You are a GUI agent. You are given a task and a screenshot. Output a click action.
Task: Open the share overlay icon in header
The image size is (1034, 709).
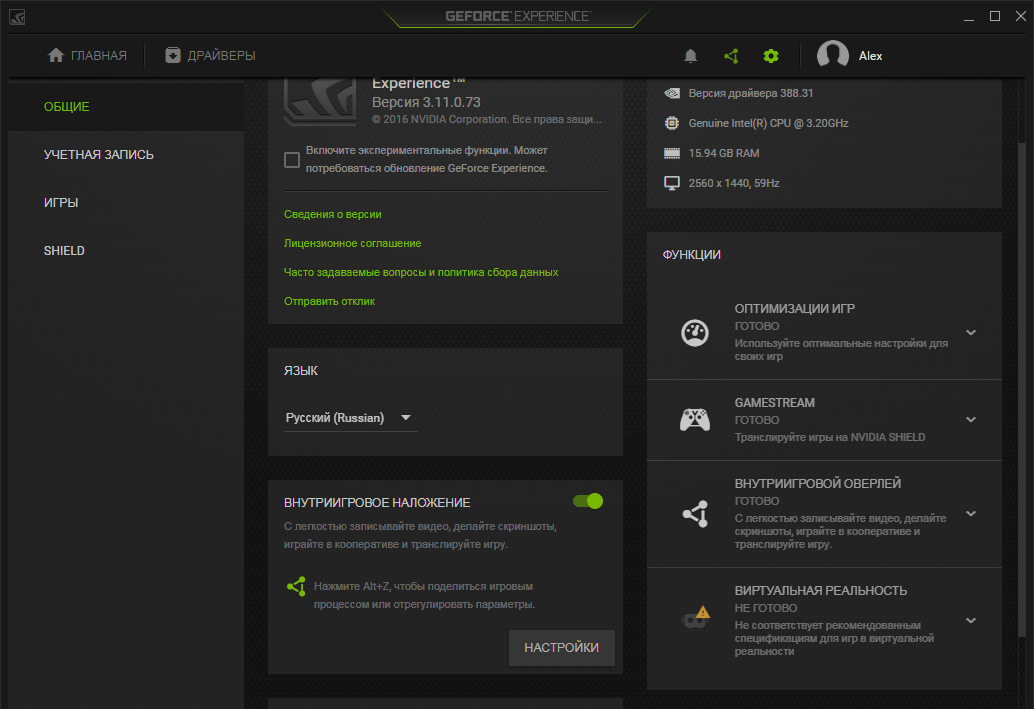[x=731, y=56]
